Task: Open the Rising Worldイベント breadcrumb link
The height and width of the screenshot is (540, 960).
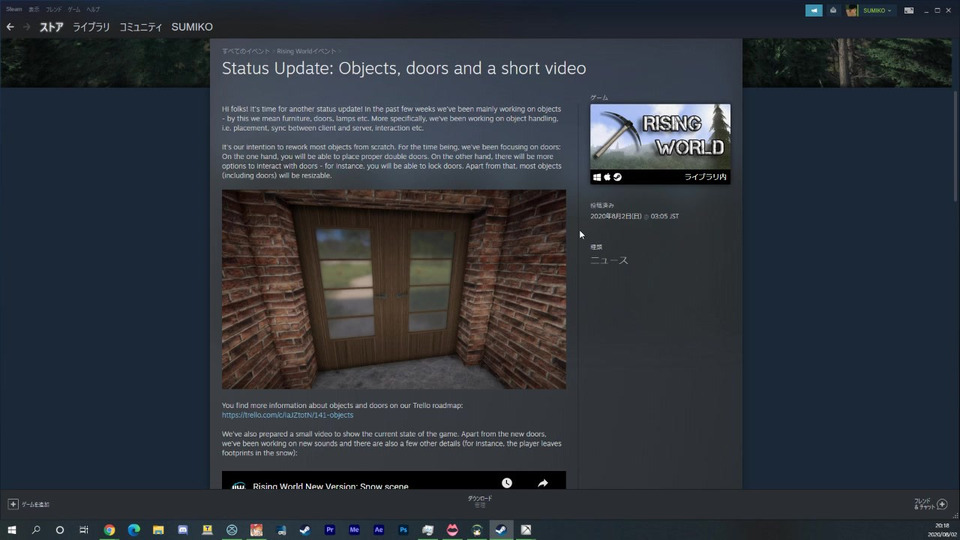Action: [x=306, y=51]
